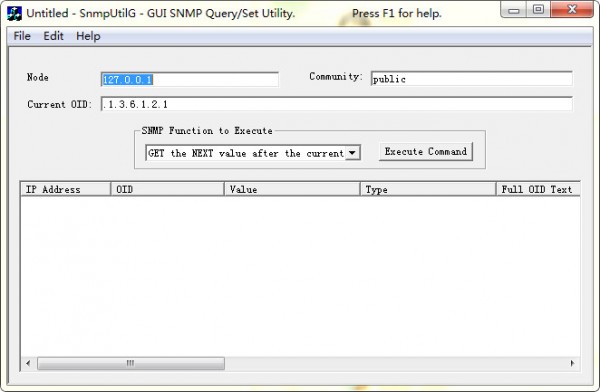Click the horizontal scrollbar thumb
The height and width of the screenshot is (392, 600).
(x=131, y=363)
